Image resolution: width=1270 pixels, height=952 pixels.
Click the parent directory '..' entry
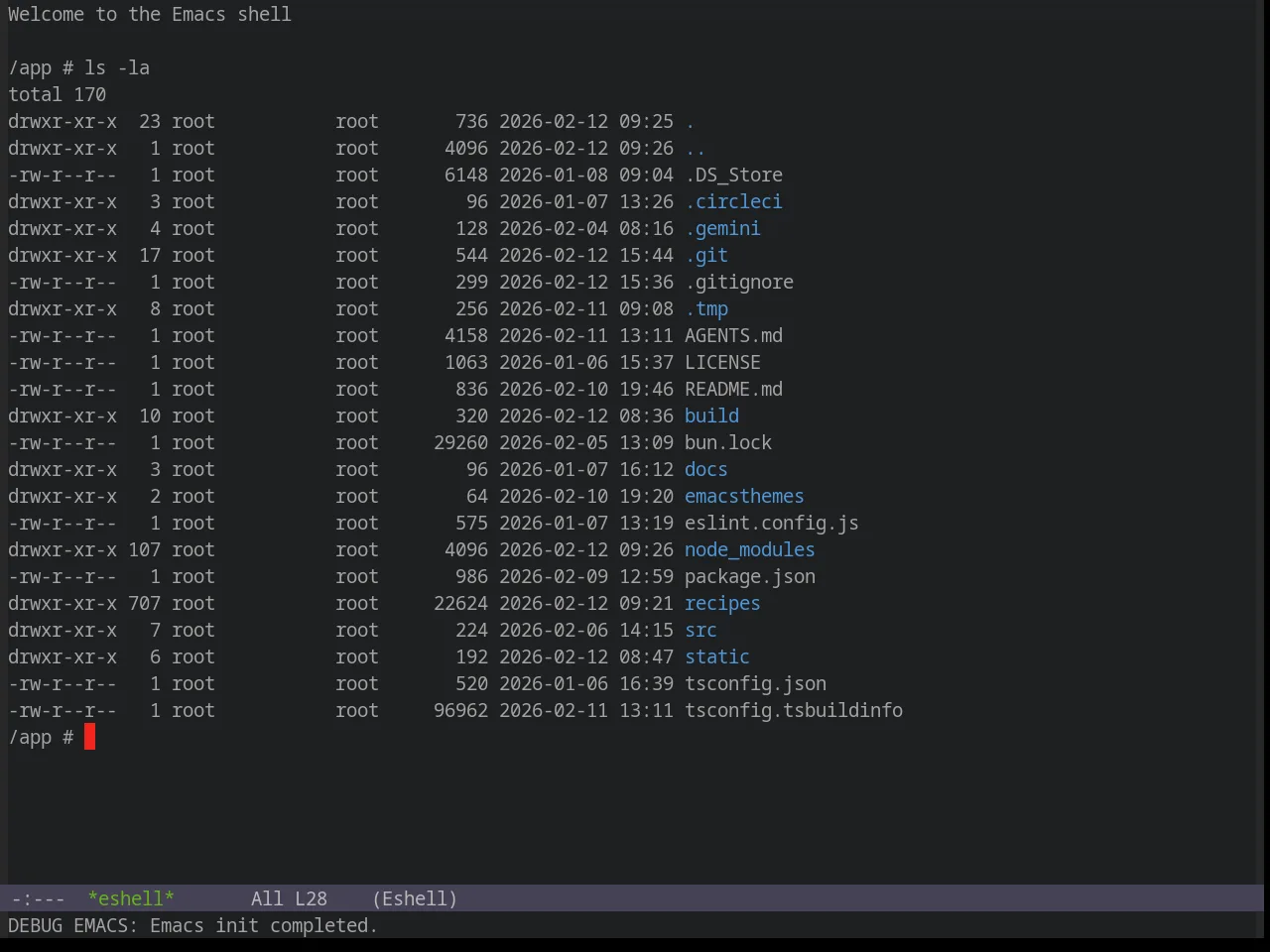(x=696, y=148)
